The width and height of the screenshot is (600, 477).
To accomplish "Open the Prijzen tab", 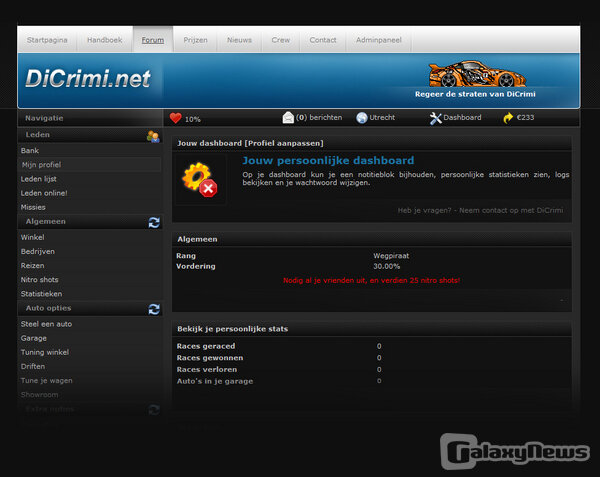I will tap(195, 40).
